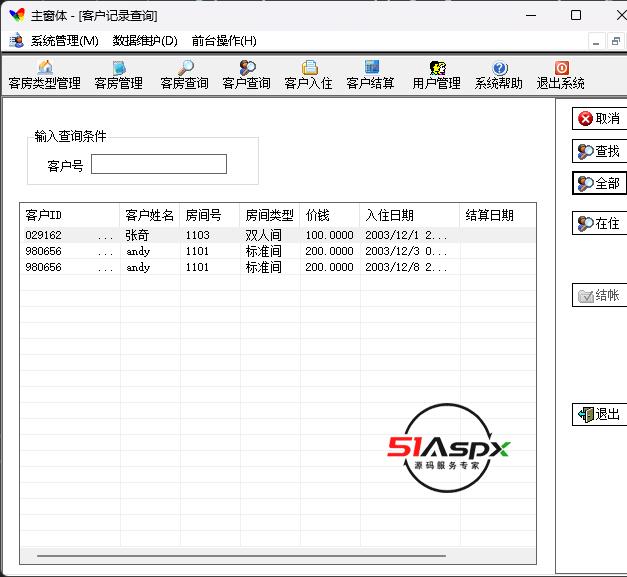Select customer name 张奇

137,235
